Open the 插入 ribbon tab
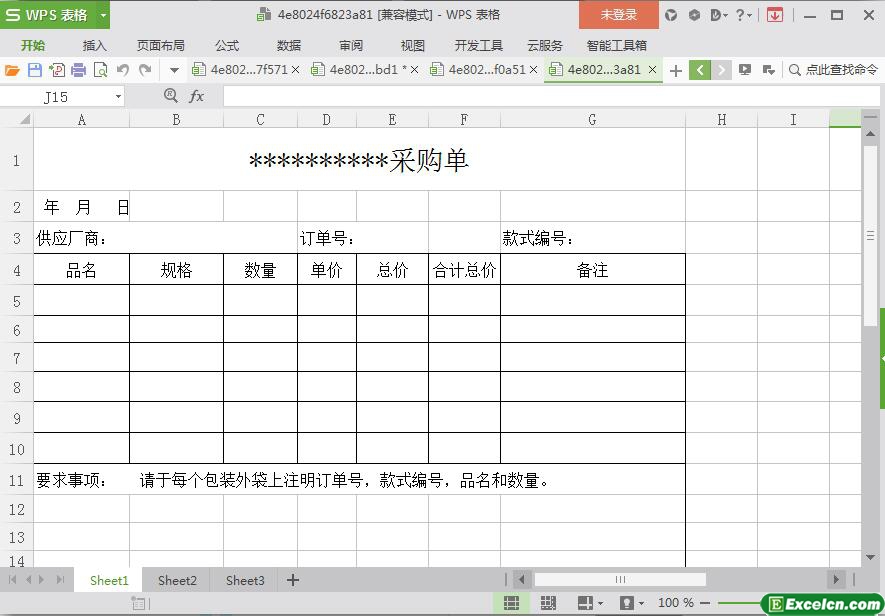Image resolution: width=885 pixels, height=616 pixels. 94,46
